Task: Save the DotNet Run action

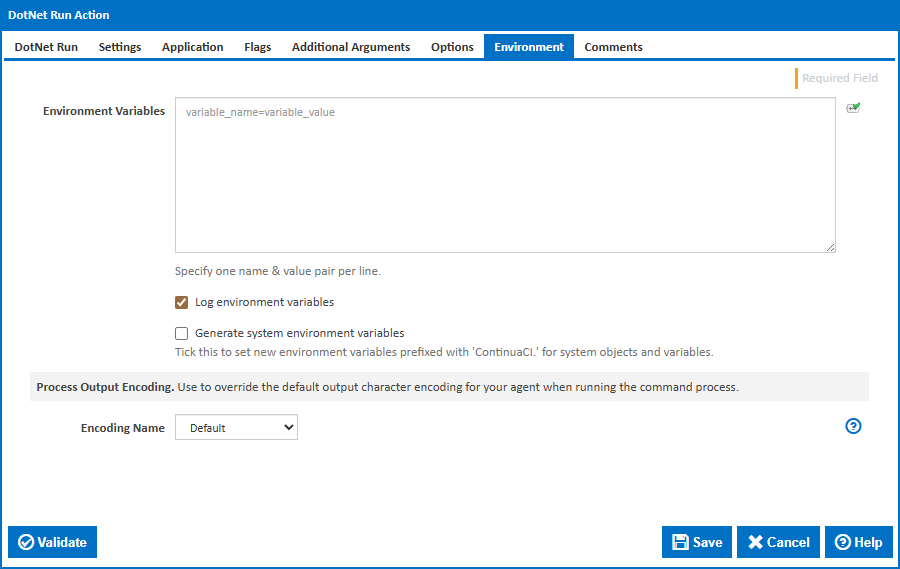Action: [697, 542]
